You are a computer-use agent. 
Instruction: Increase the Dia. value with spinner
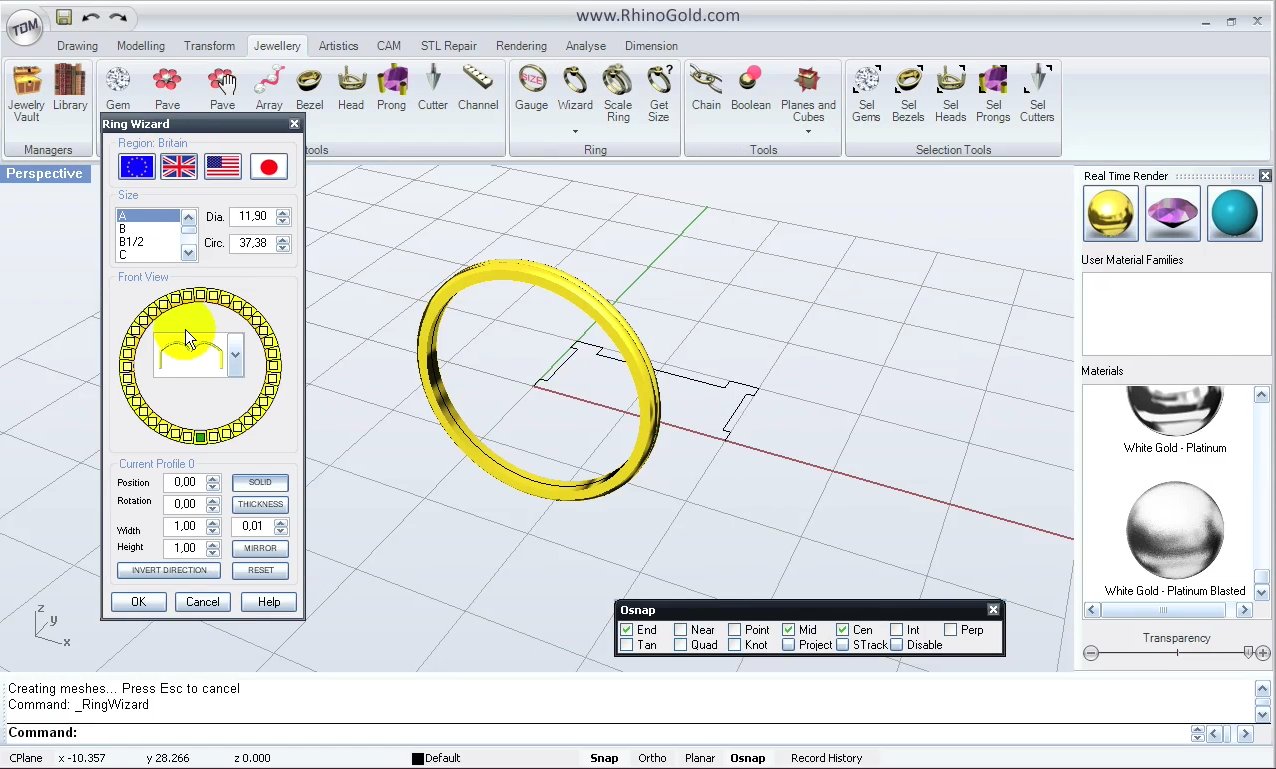(x=283, y=212)
